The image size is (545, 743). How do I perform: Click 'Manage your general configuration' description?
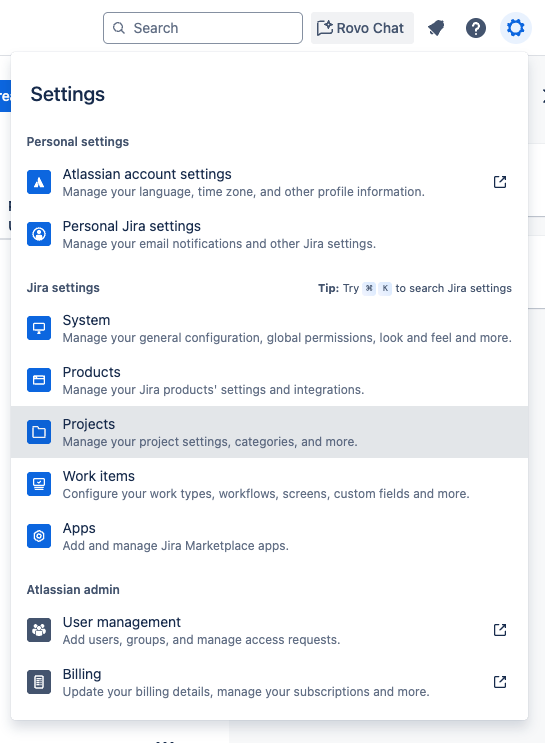point(287,338)
